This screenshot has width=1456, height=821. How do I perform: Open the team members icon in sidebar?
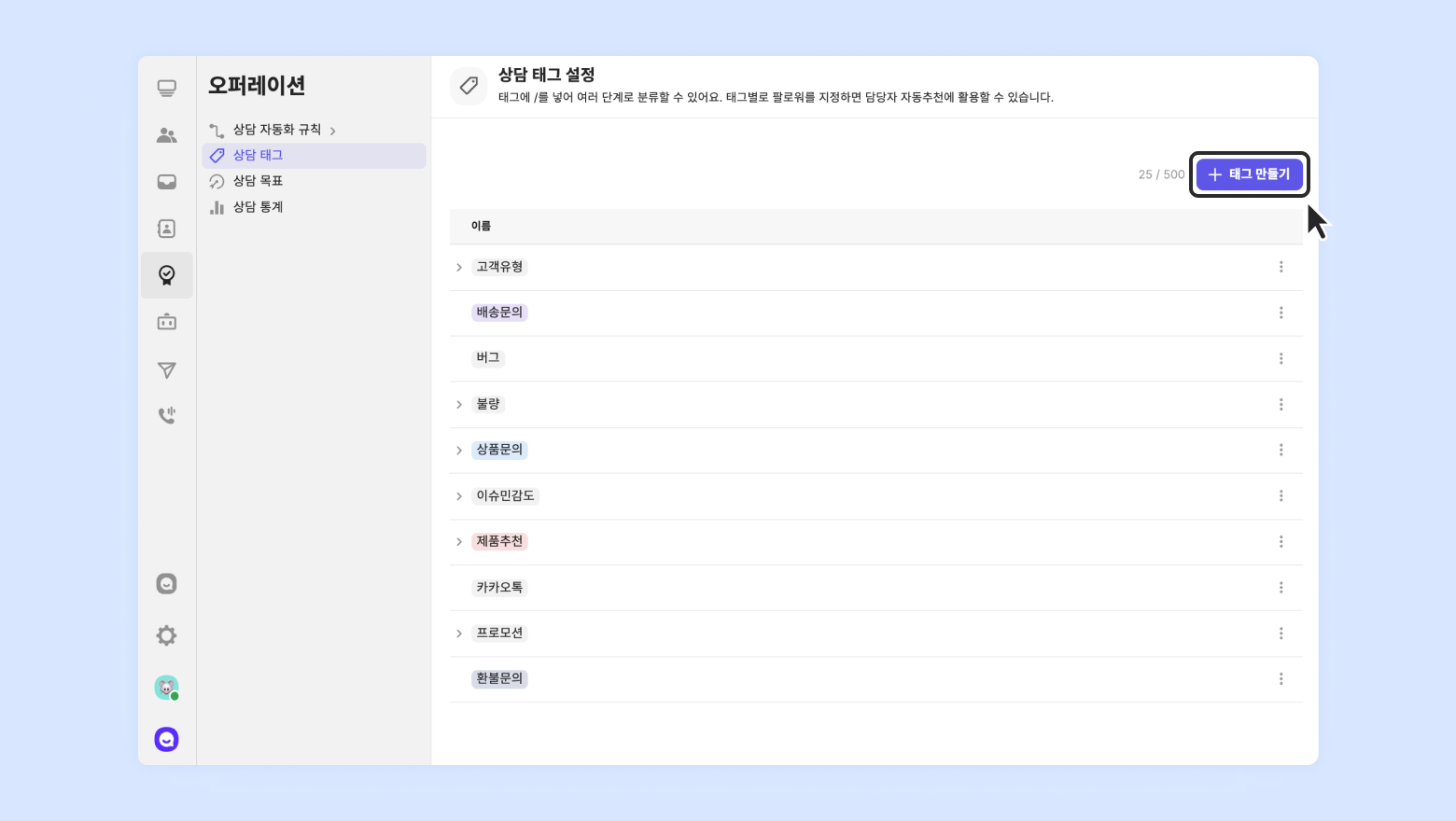point(166,135)
